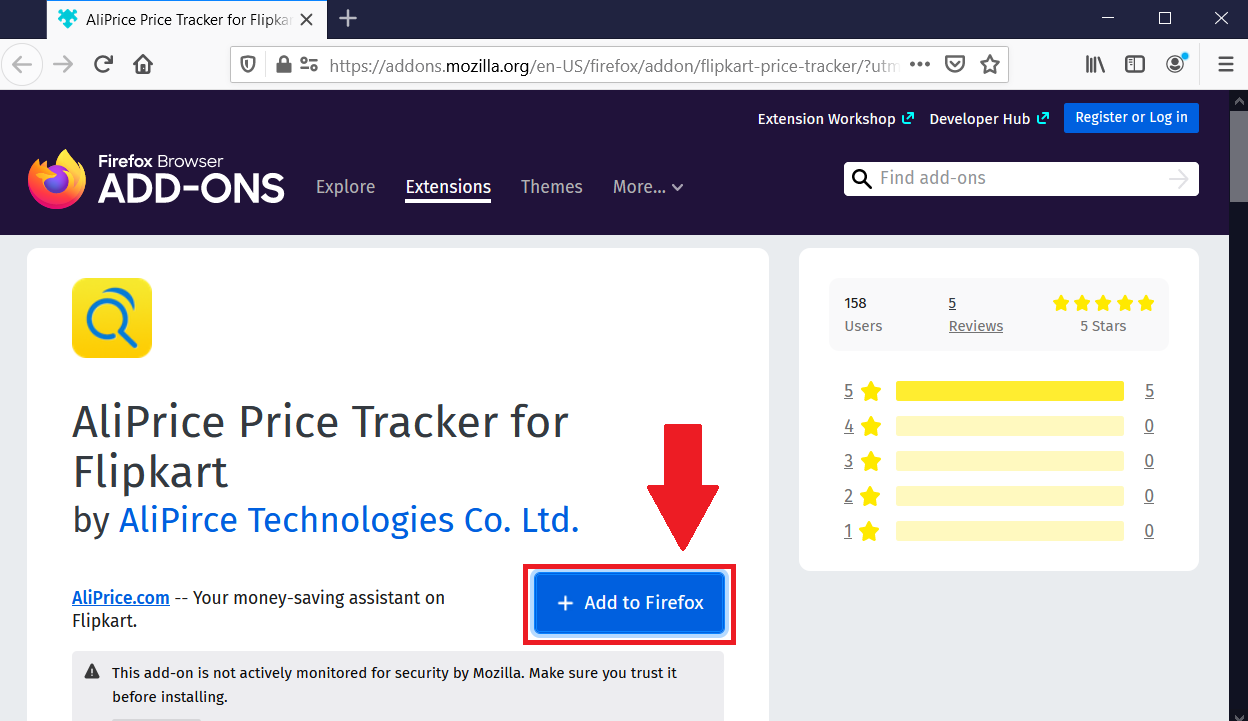Go back with the browser back arrow

[22, 65]
